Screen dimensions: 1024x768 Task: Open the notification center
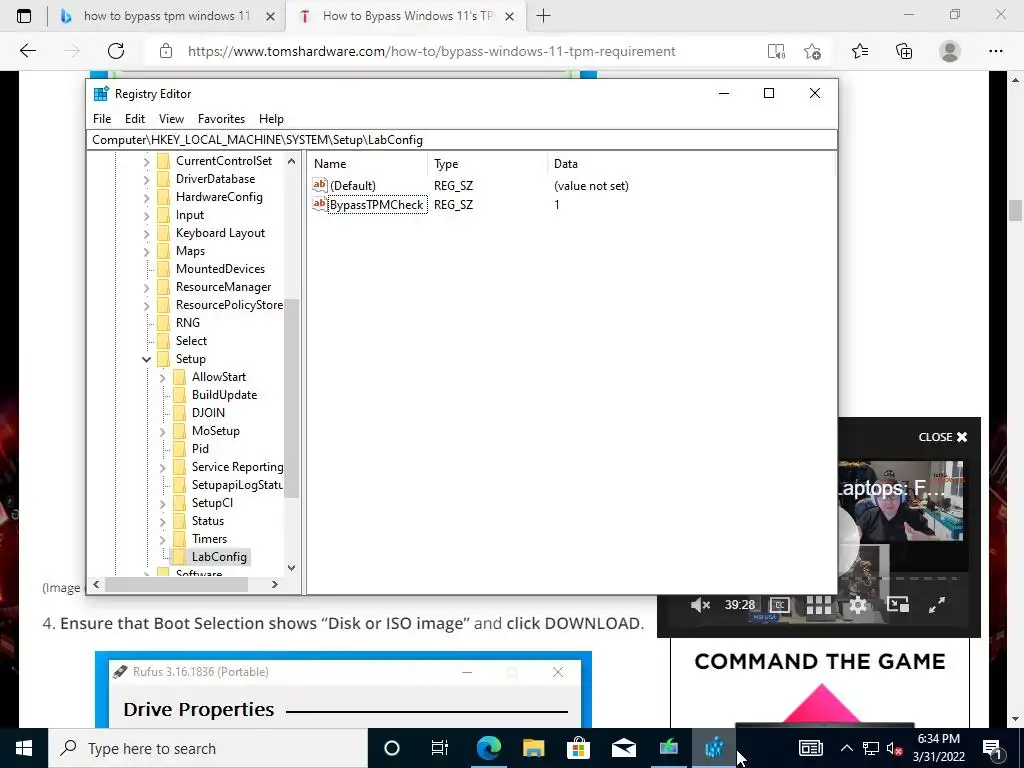[x=993, y=748]
